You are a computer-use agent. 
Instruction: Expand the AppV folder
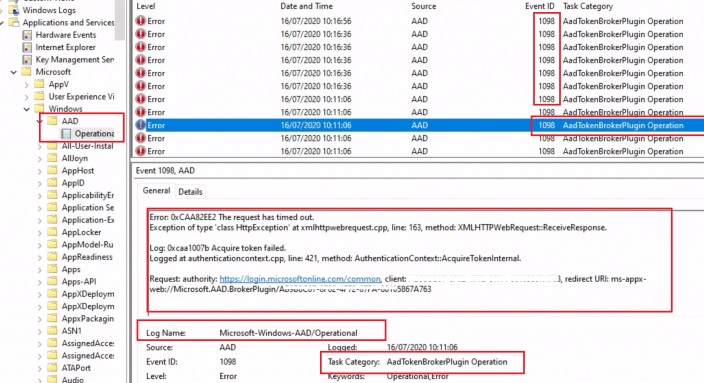pyautogui.click(x=26, y=84)
